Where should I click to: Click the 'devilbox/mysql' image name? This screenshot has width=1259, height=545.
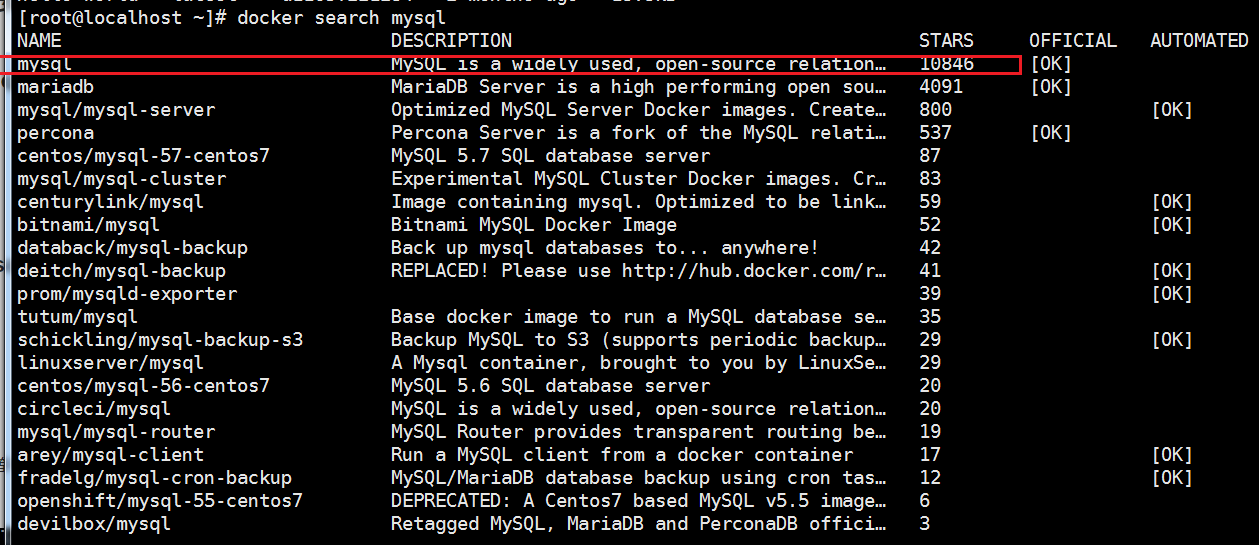click(94, 524)
